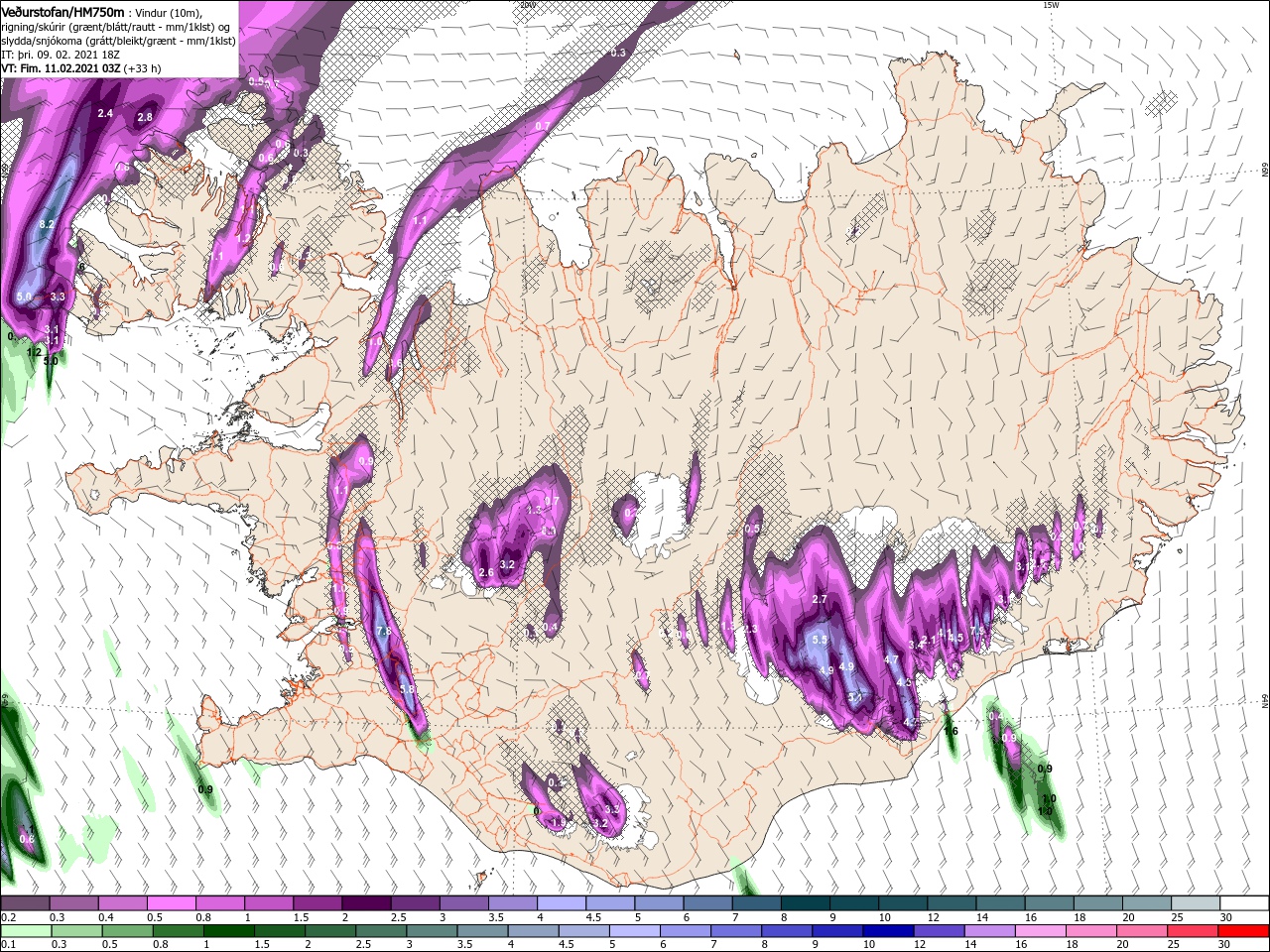The height and width of the screenshot is (952, 1270).
Task: Click the 2.6 value label on the map
Action: click(x=486, y=572)
